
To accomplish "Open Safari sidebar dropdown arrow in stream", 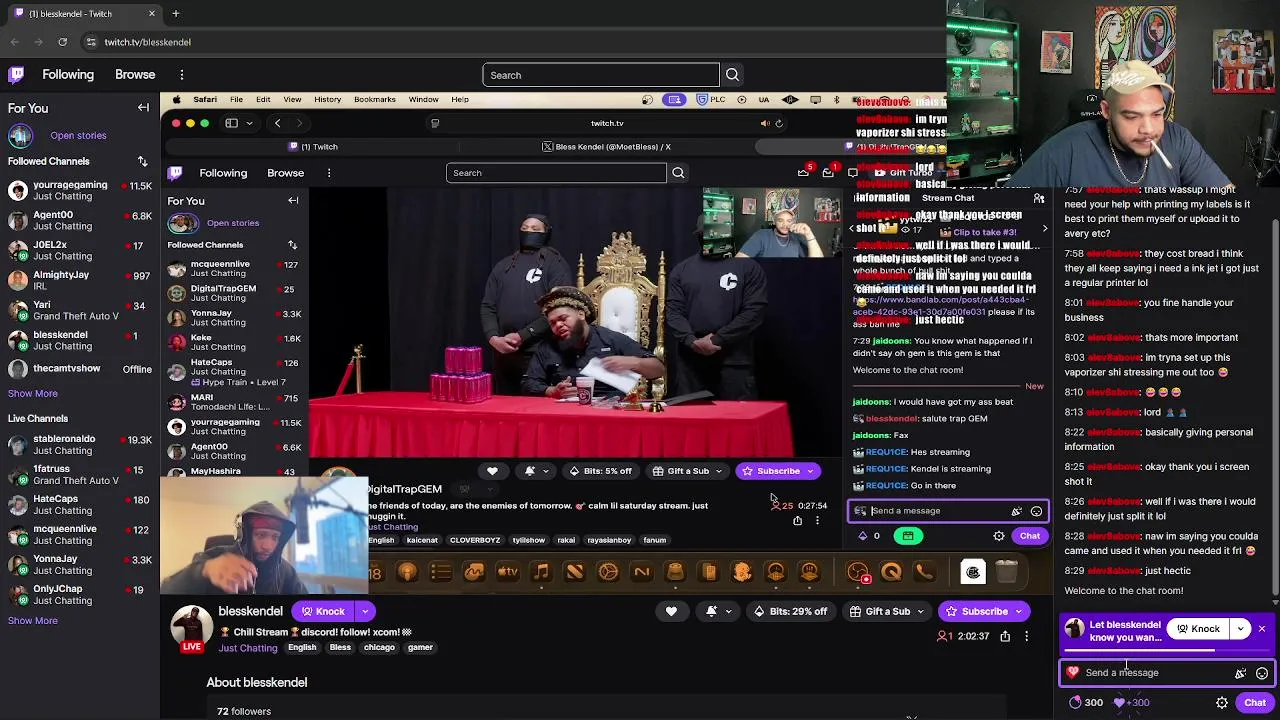I will coord(248,123).
